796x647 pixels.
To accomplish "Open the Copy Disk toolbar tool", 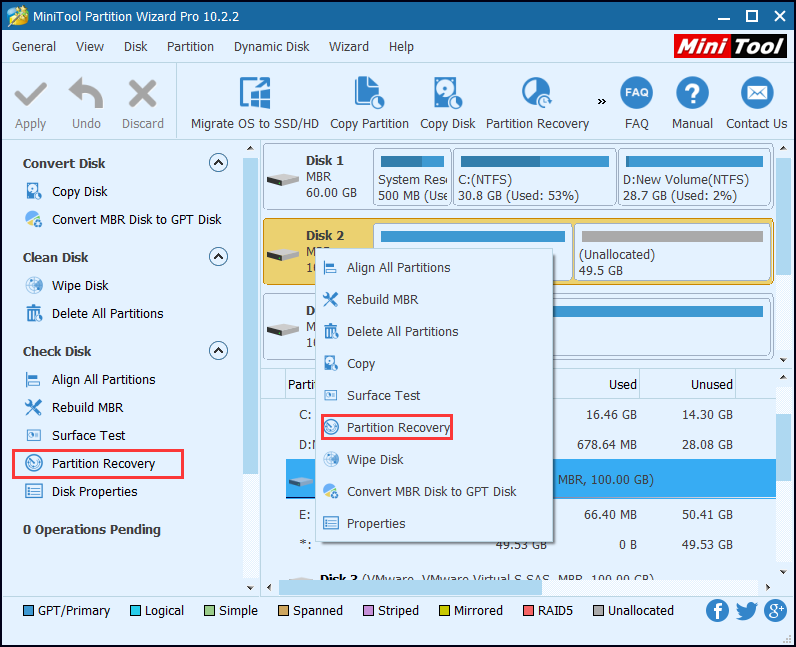I will point(447,104).
